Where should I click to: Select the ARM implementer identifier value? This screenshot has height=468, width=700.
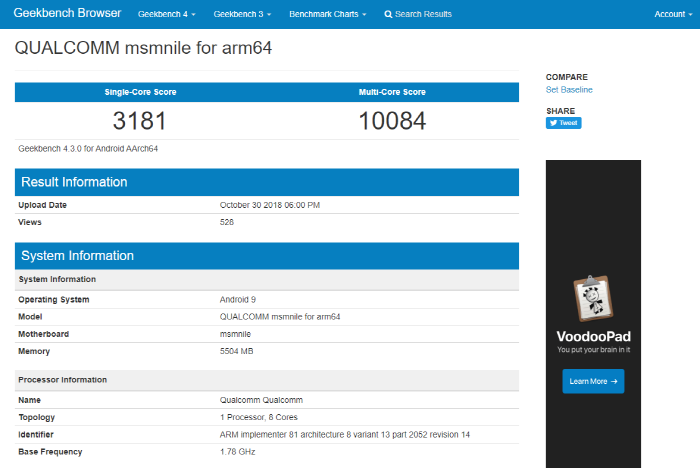pos(345,435)
